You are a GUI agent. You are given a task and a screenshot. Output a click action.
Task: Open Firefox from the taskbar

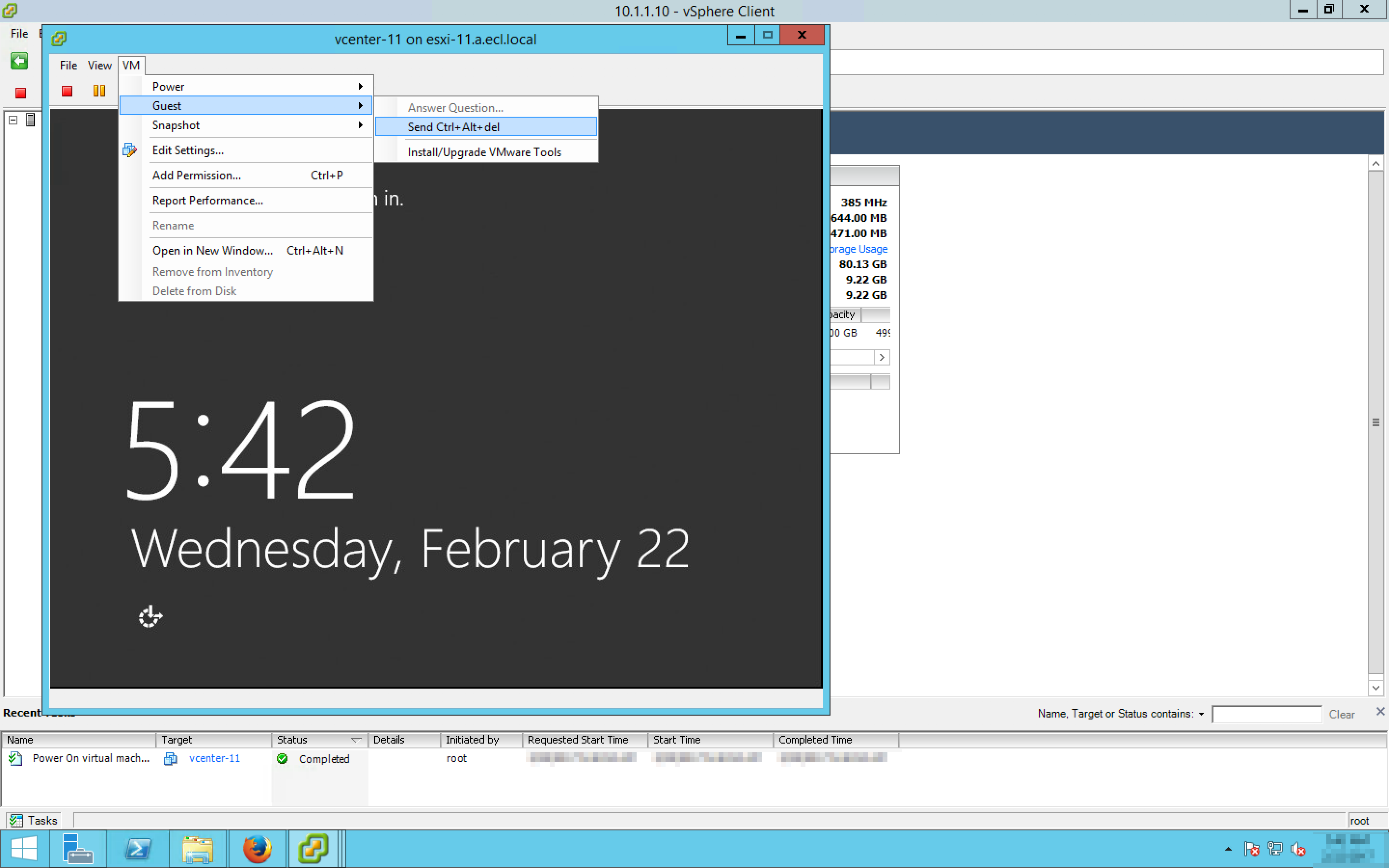coord(257,849)
